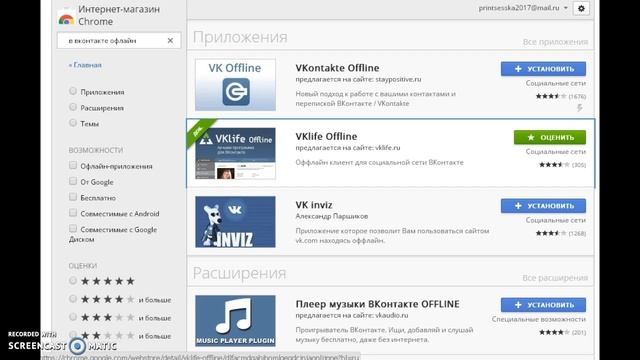Select the three stars и больше filter

tap(73, 317)
